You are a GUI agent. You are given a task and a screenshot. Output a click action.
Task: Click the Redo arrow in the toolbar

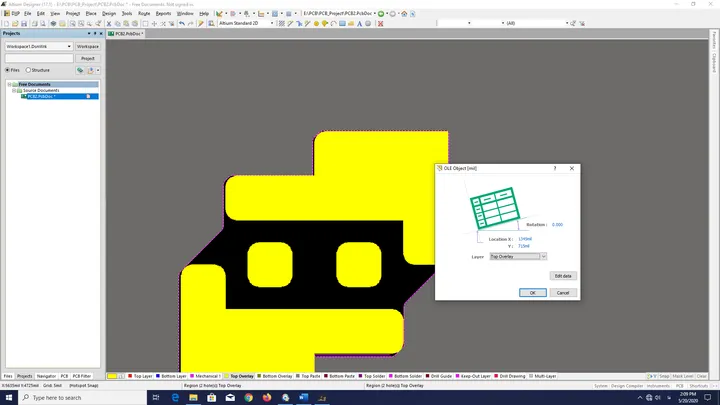pos(191,23)
